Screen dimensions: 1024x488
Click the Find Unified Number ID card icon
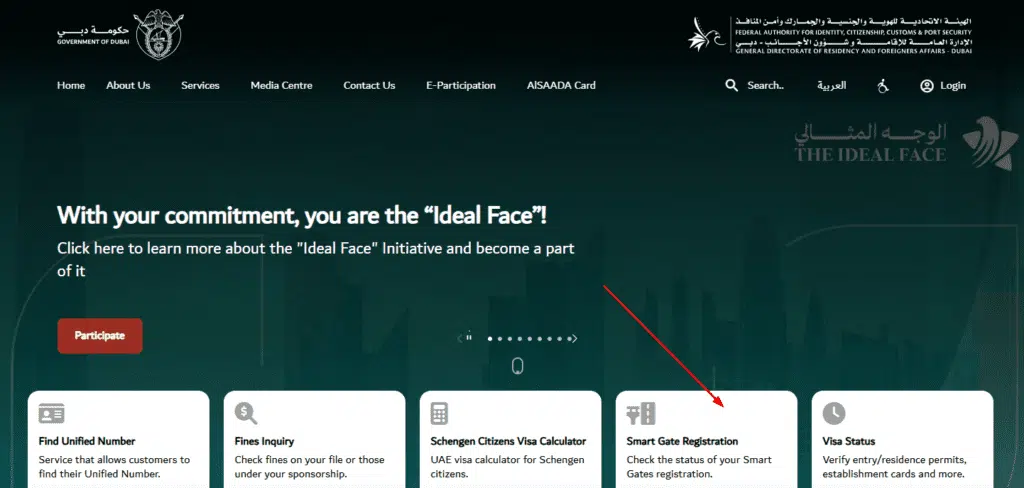[x=51, y=414]
